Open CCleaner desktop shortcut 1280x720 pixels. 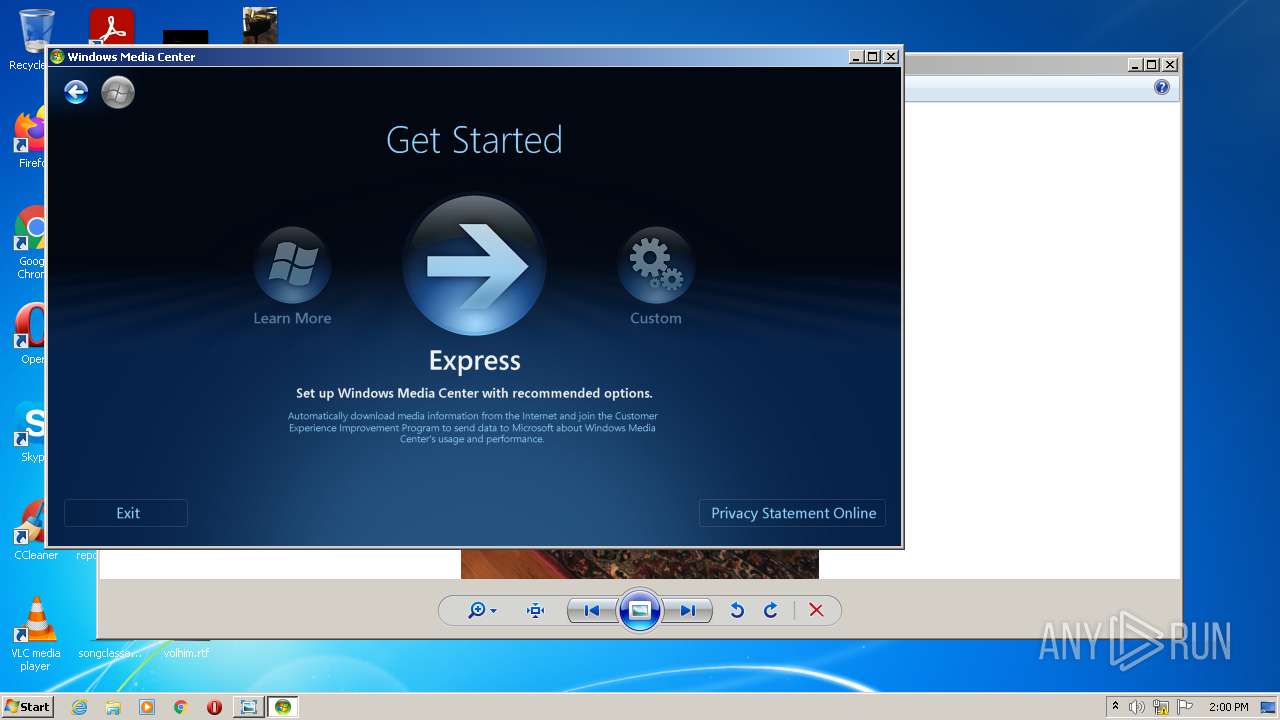tap(36, 530)
